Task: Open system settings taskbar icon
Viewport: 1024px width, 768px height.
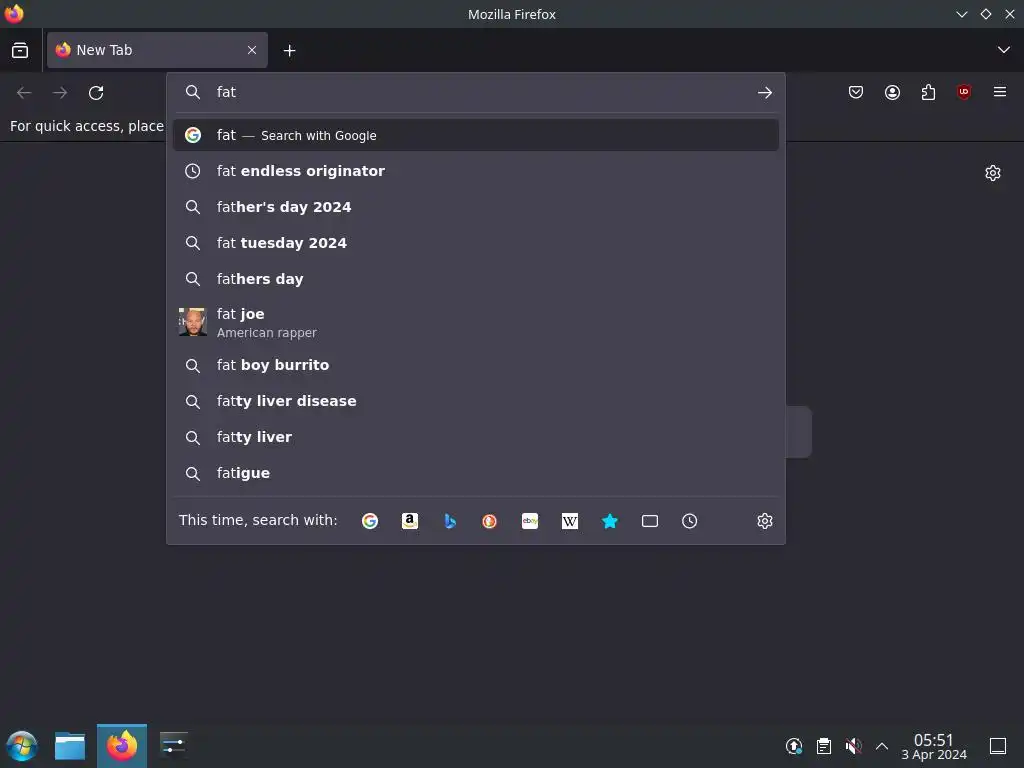Action: pos(174,746)
